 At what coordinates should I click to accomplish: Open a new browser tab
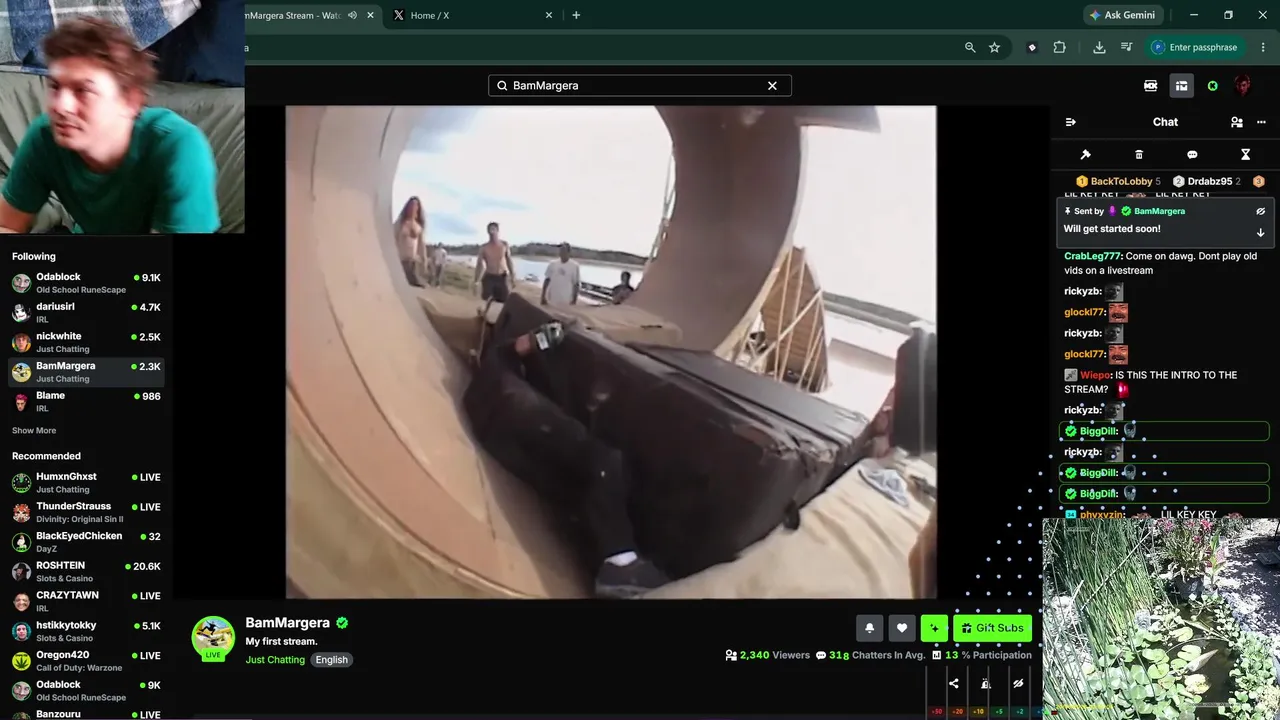pyautogui.click(x=576, y=16)
